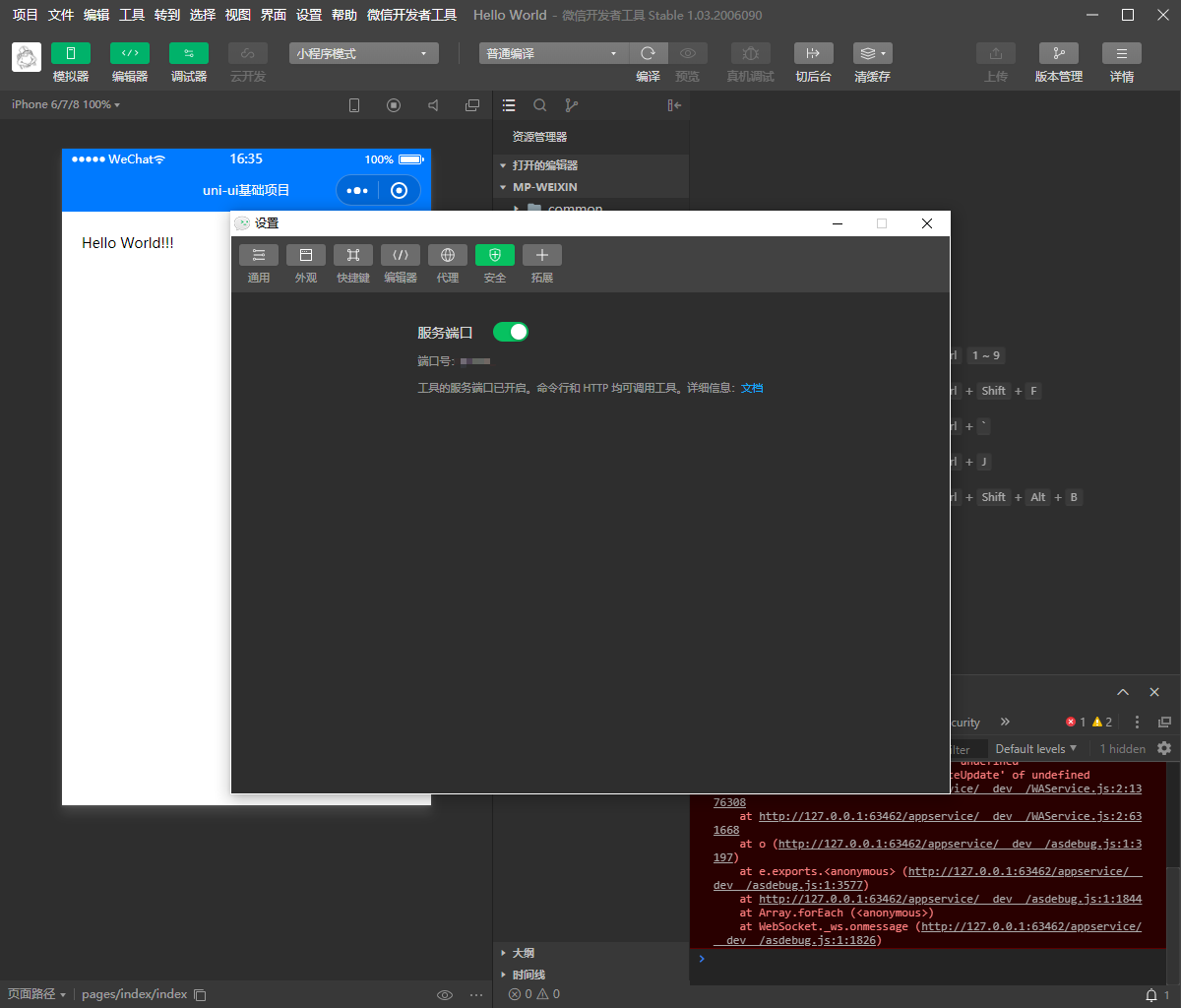Toggle the 编辑器 editor panel button
This screenshot has height=1008, width=1181.
130,53
